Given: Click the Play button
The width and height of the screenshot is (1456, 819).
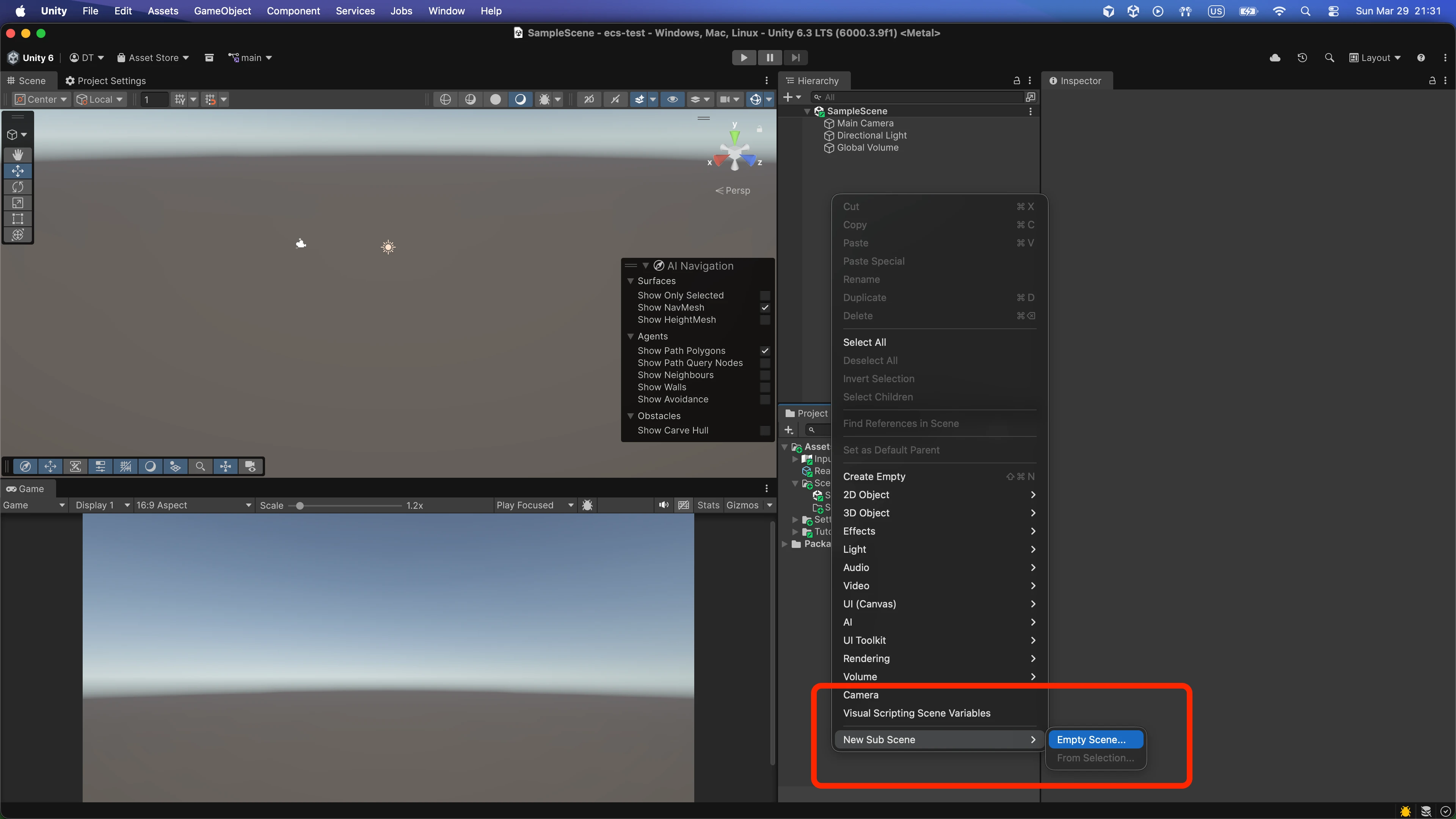Looking at the screenshot, I should coord(744,58).
